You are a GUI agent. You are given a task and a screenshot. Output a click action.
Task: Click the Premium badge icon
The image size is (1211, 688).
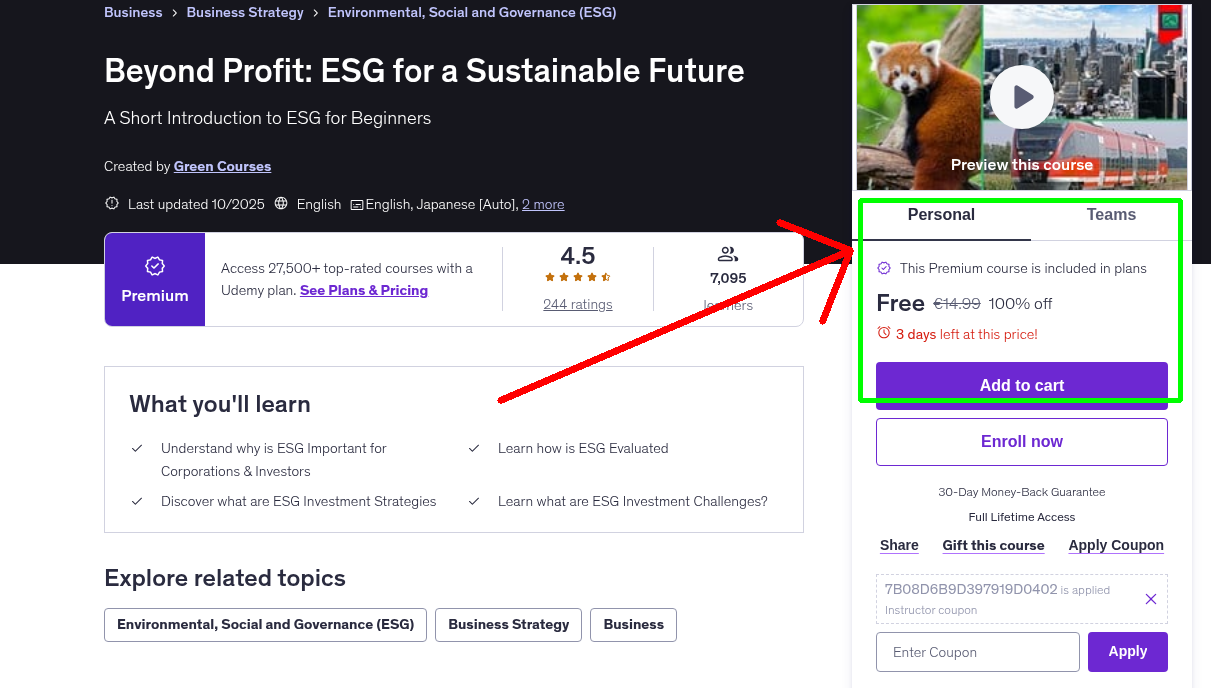[154, 267]
